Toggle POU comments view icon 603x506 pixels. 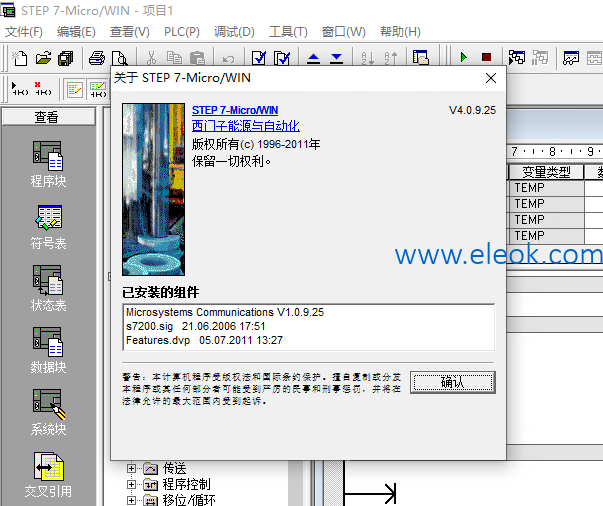click(75, 89)
